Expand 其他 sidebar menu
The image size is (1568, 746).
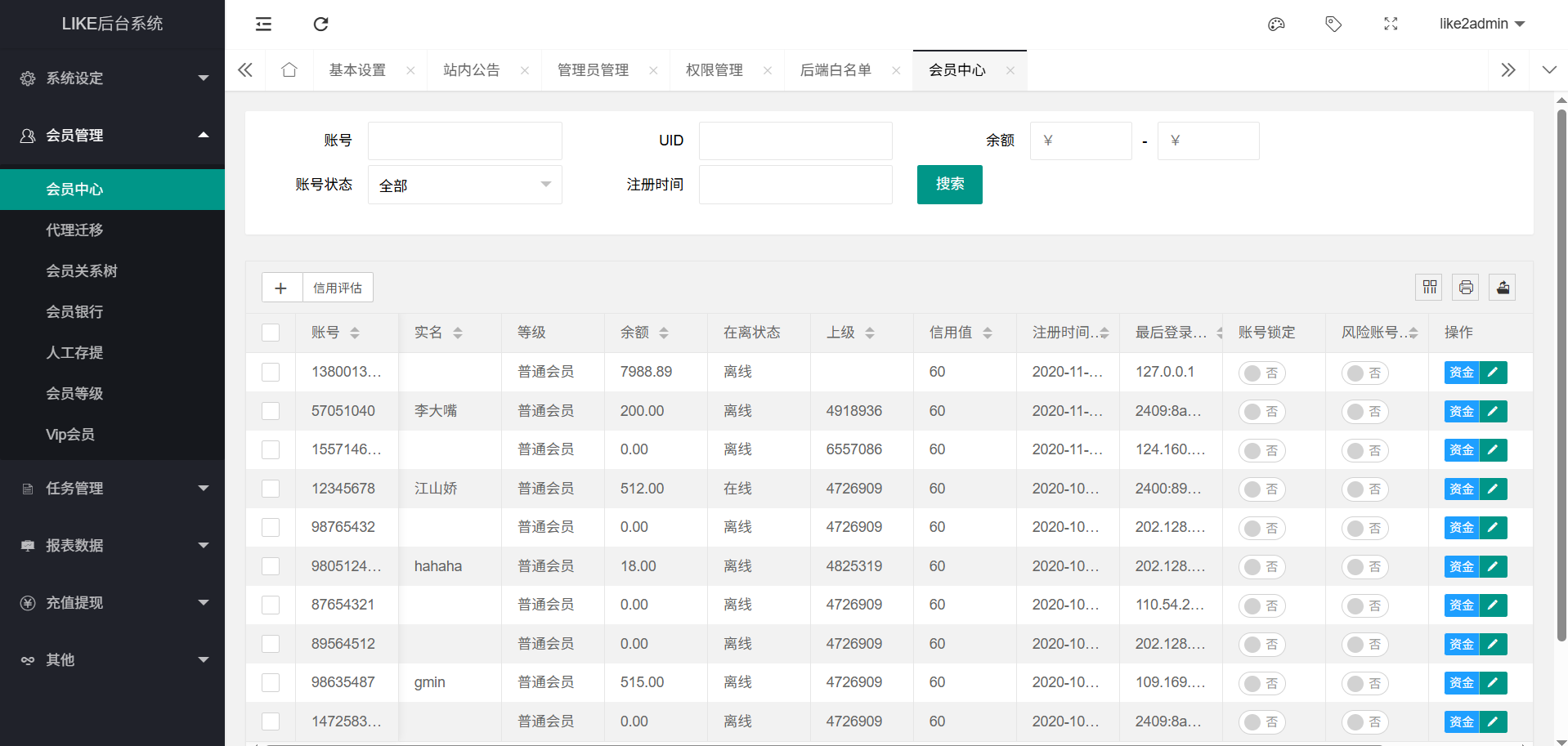[x=112, y=659]
